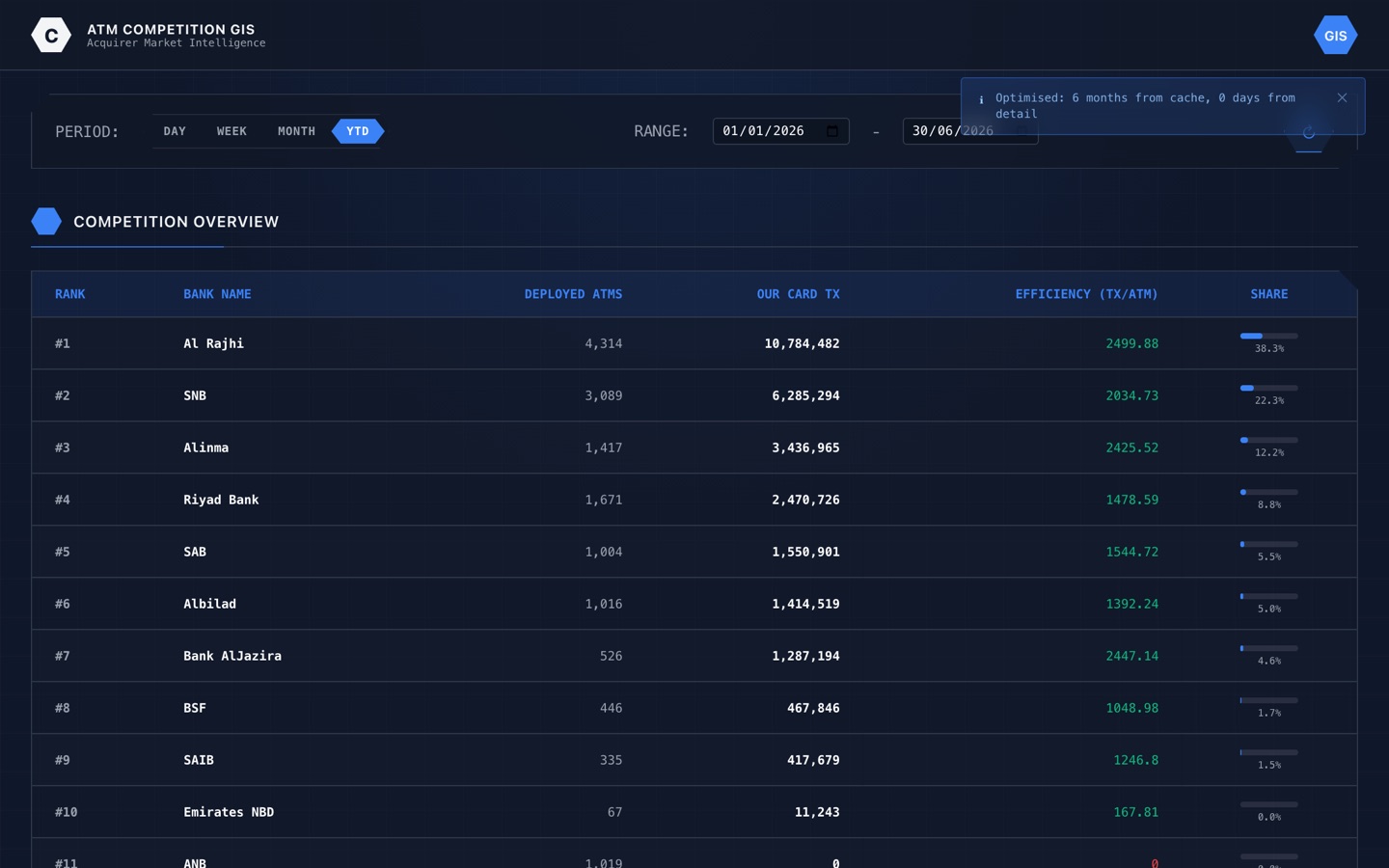Click the hexagonal C logo icon

click(x=51, y=36)
